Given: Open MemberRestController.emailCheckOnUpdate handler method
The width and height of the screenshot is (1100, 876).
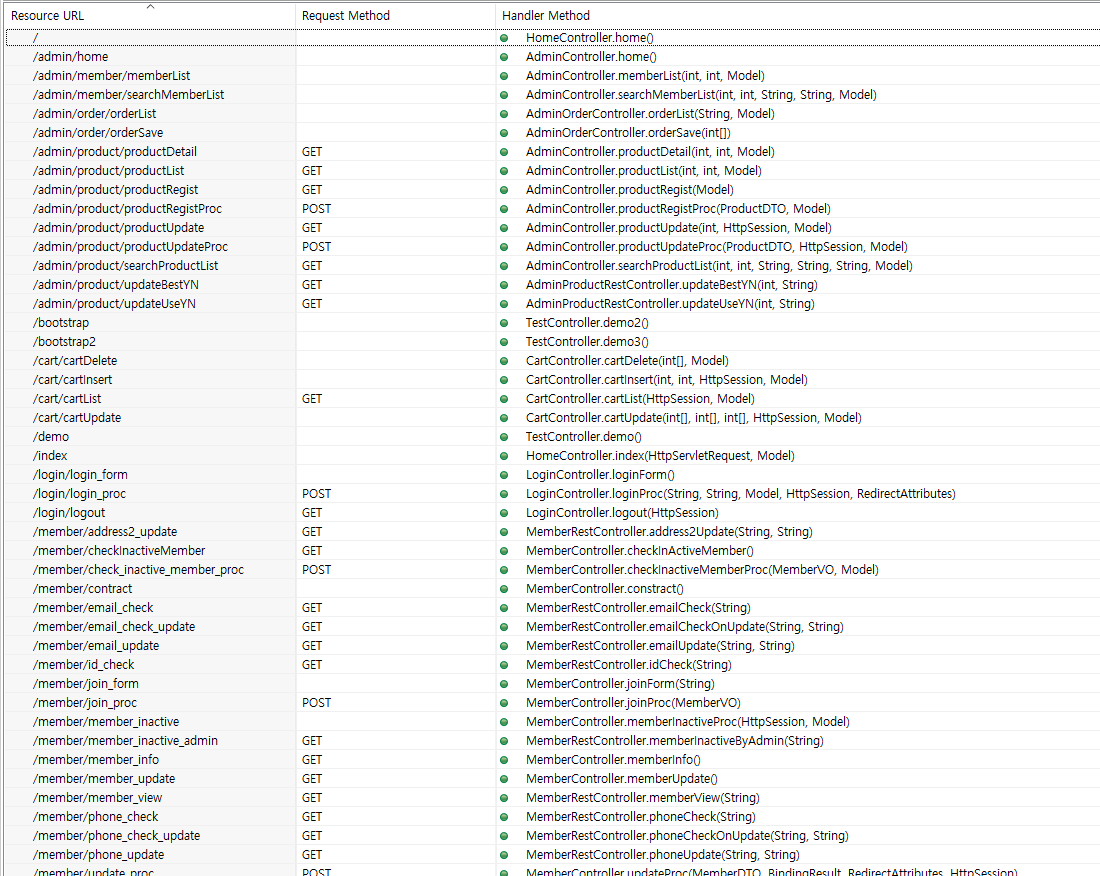Looking at the screenshot, I should click(x=685, y=626).
